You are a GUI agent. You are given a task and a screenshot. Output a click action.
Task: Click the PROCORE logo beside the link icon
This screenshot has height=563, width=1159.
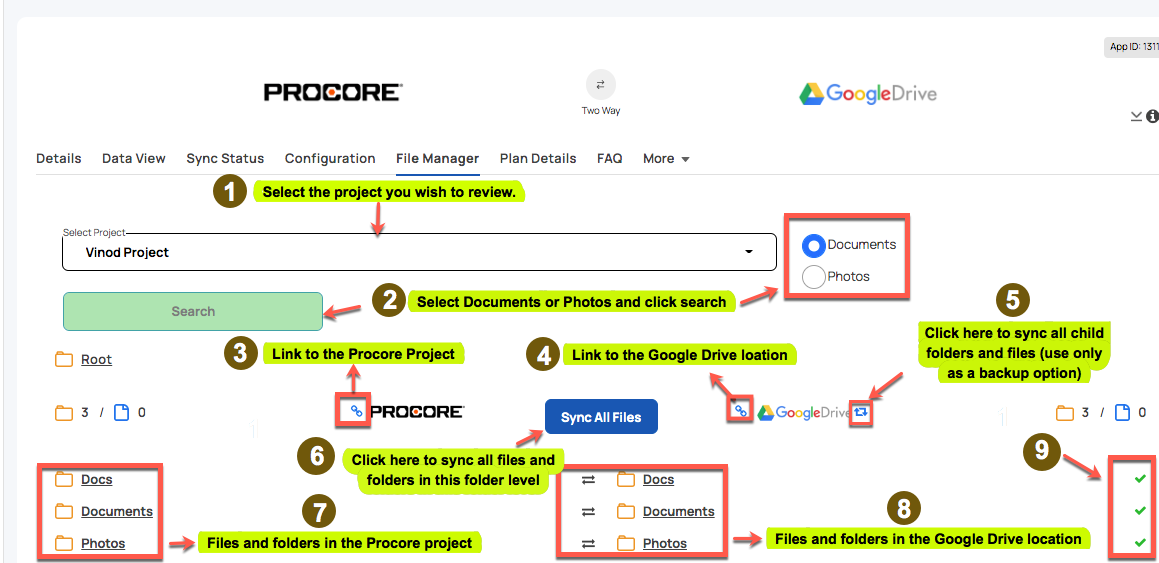pyautogui.click(x=416, y=412)
